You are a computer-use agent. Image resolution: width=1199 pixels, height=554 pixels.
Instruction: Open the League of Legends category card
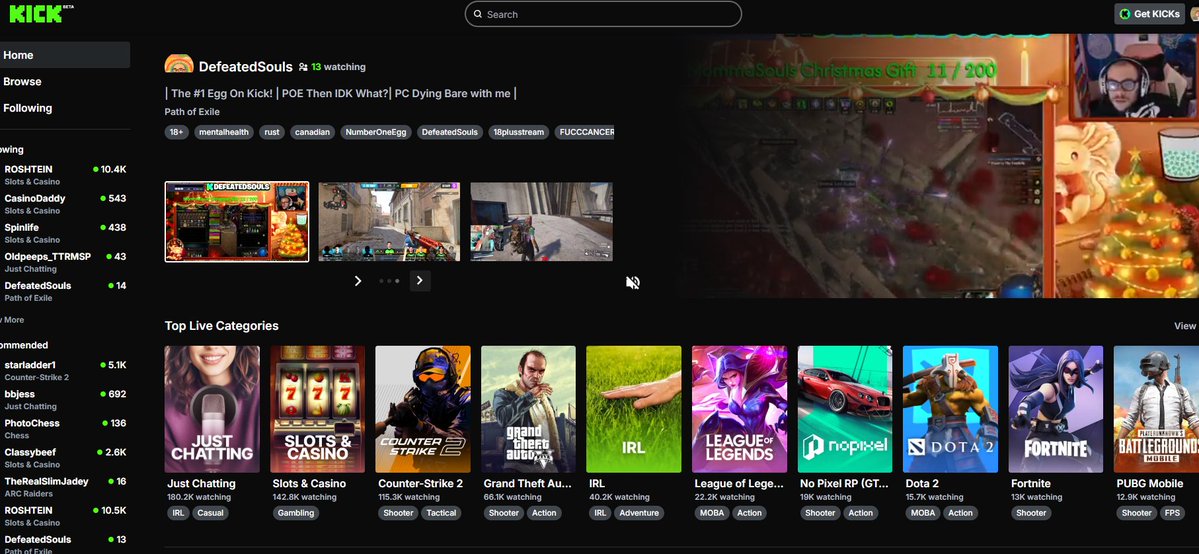[739, 409]
